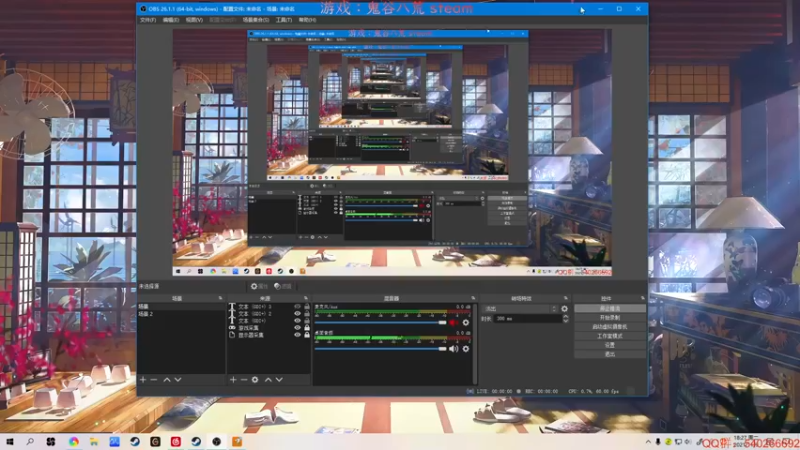Open desktop audio settings gear

465,348
